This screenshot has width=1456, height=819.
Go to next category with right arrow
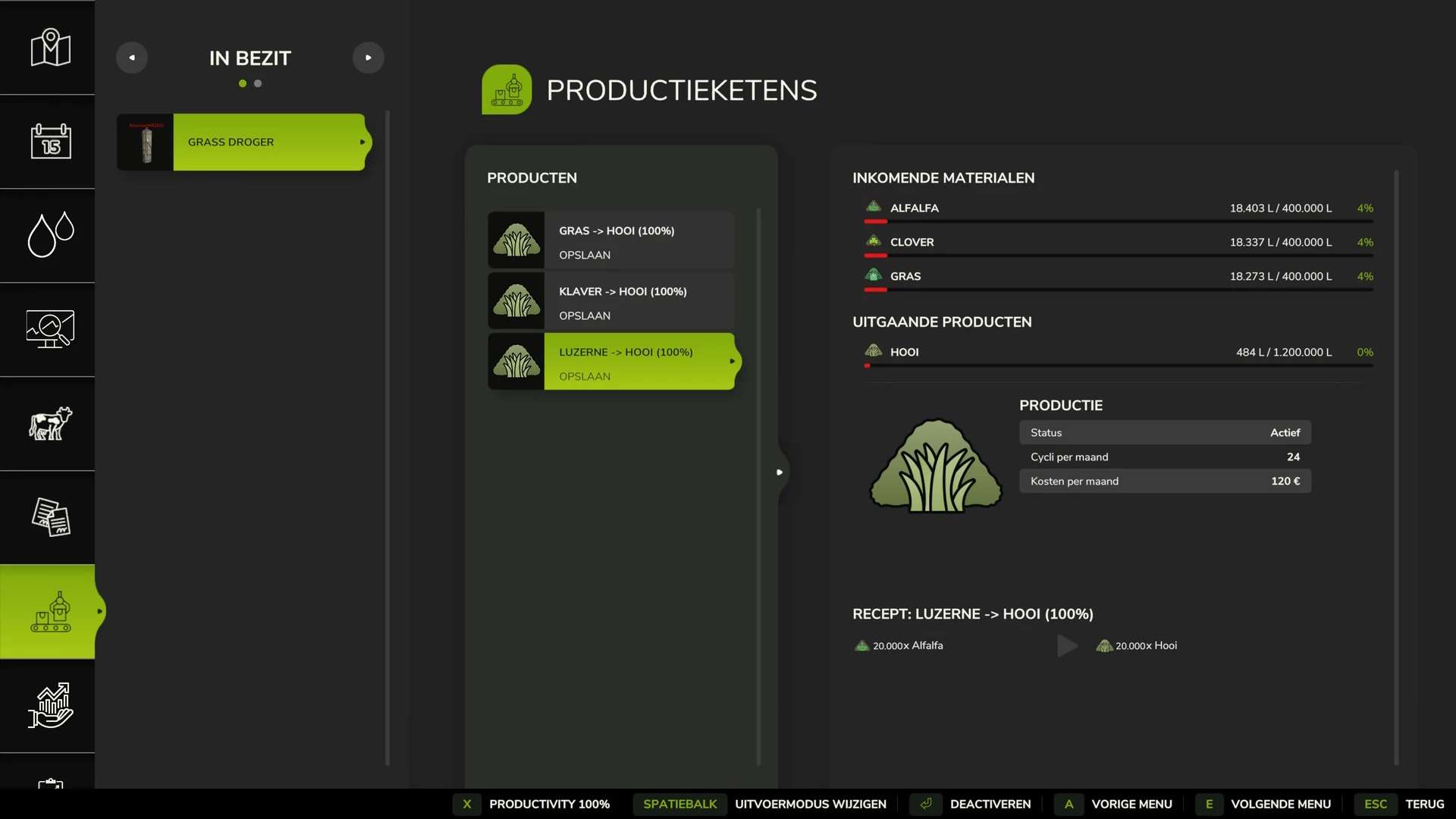click(x=369, y=58)
